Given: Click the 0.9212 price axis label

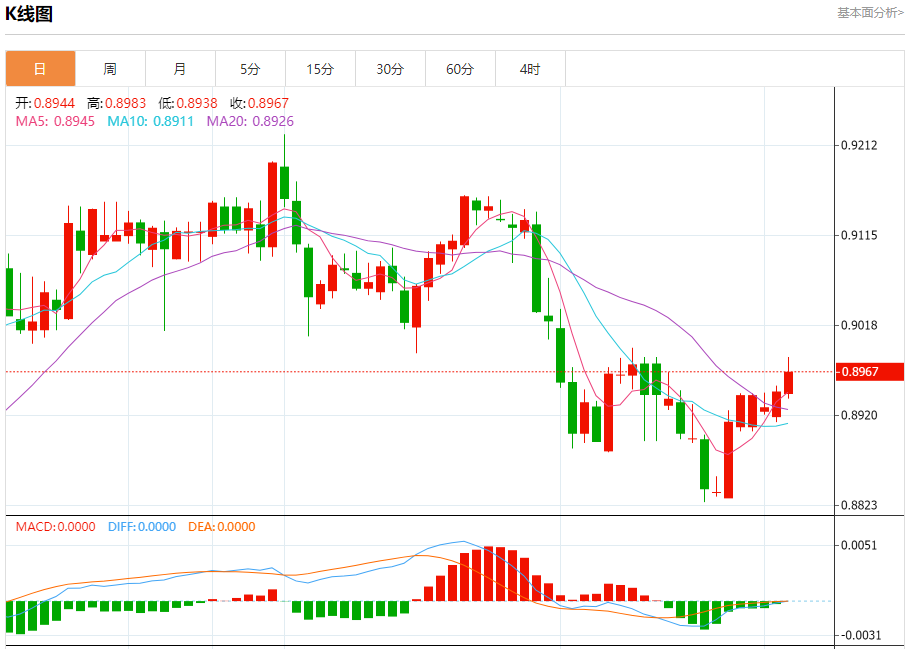Looking at the screenshot, I should pos(859,145).
